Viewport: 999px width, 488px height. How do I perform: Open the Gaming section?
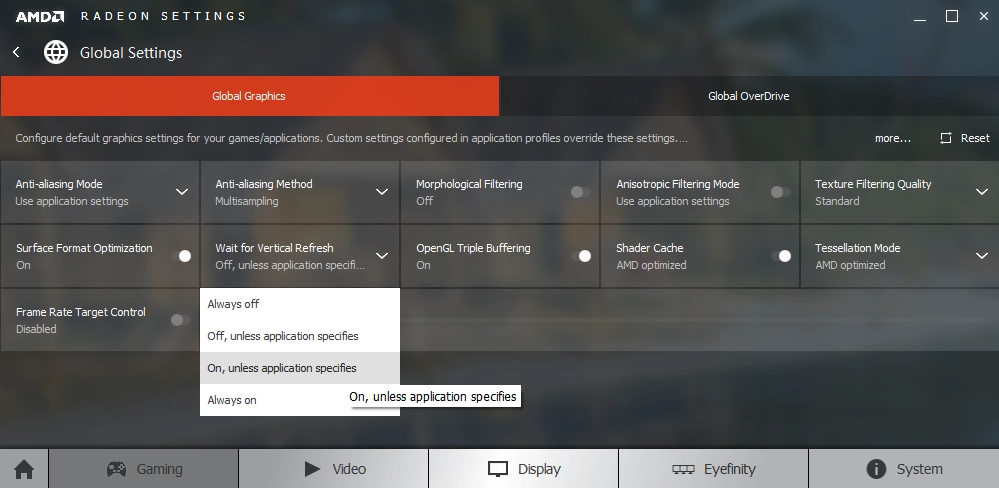144,469
